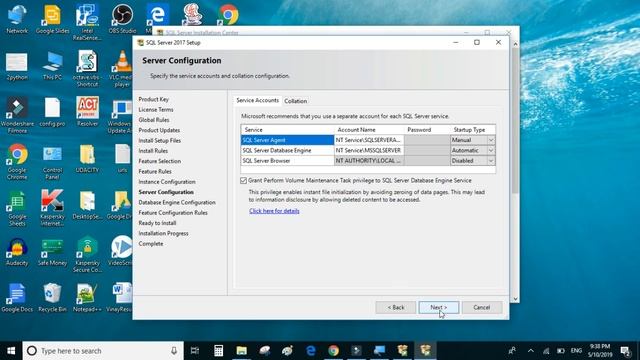
Task: Launch Notepad++ from the desktop
Action: (87, 298)
